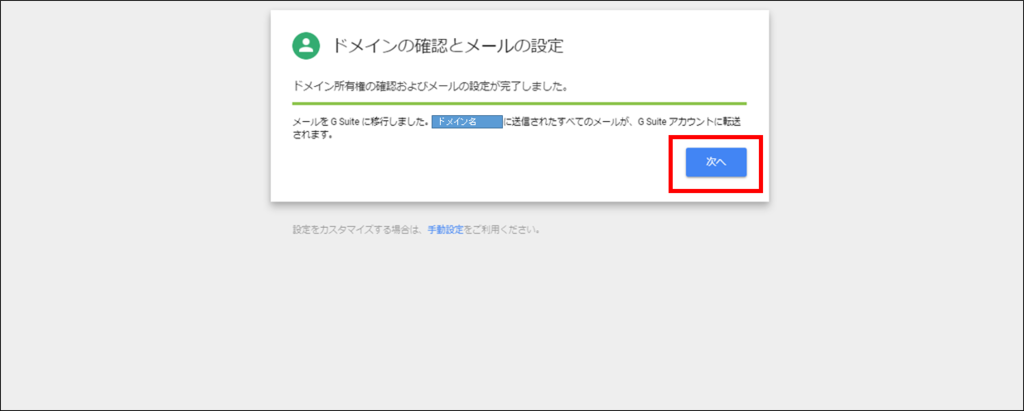Click the highlighted ドメイン名 field
Viewport: 1024px width, 411px height.
tap(467, 122)
